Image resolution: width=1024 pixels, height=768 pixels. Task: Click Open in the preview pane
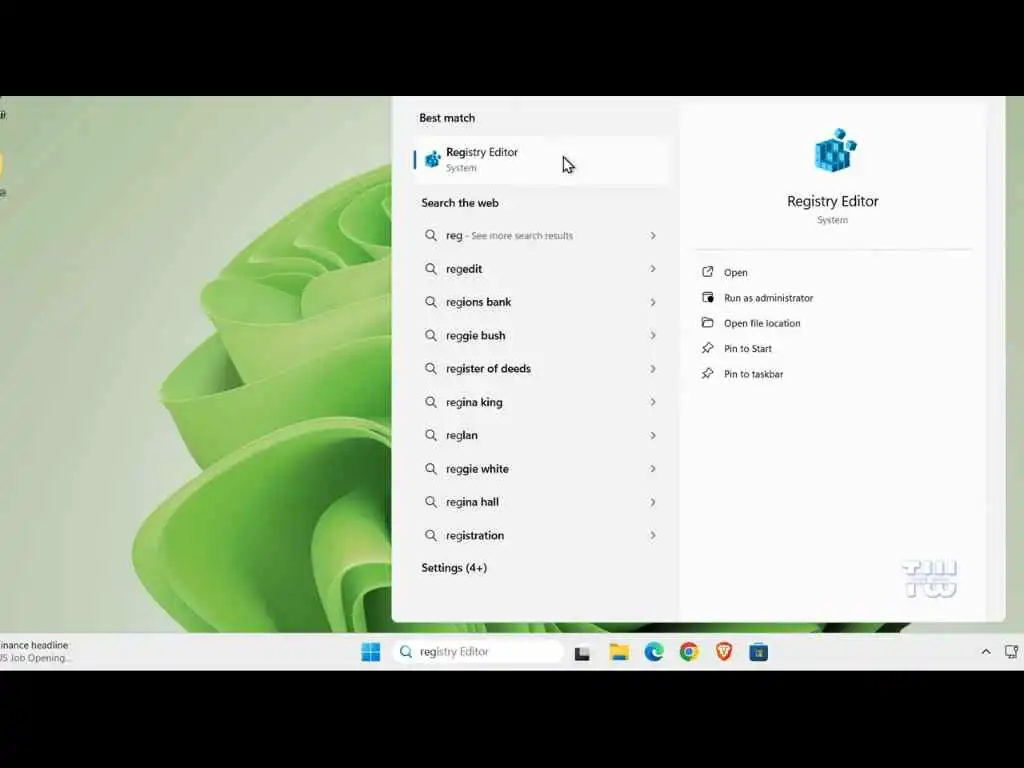tap(735, 272)
